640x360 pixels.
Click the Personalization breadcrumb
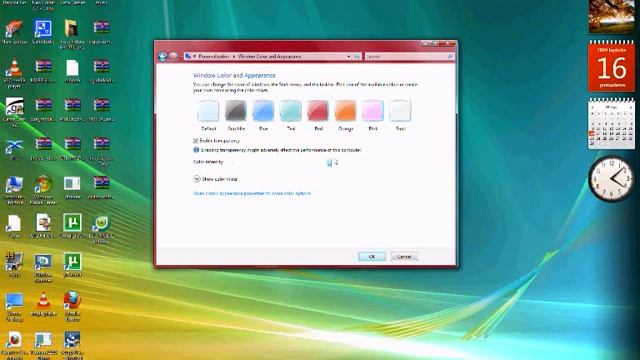tap(214, 56)
